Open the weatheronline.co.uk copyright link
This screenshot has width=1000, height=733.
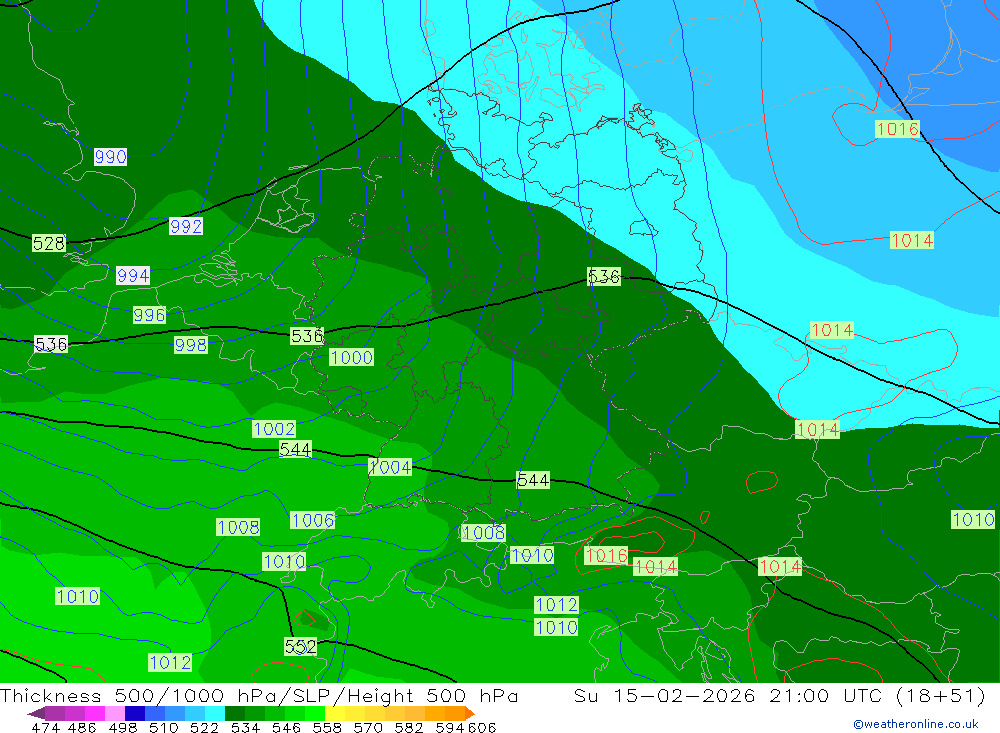pos(915,724)
